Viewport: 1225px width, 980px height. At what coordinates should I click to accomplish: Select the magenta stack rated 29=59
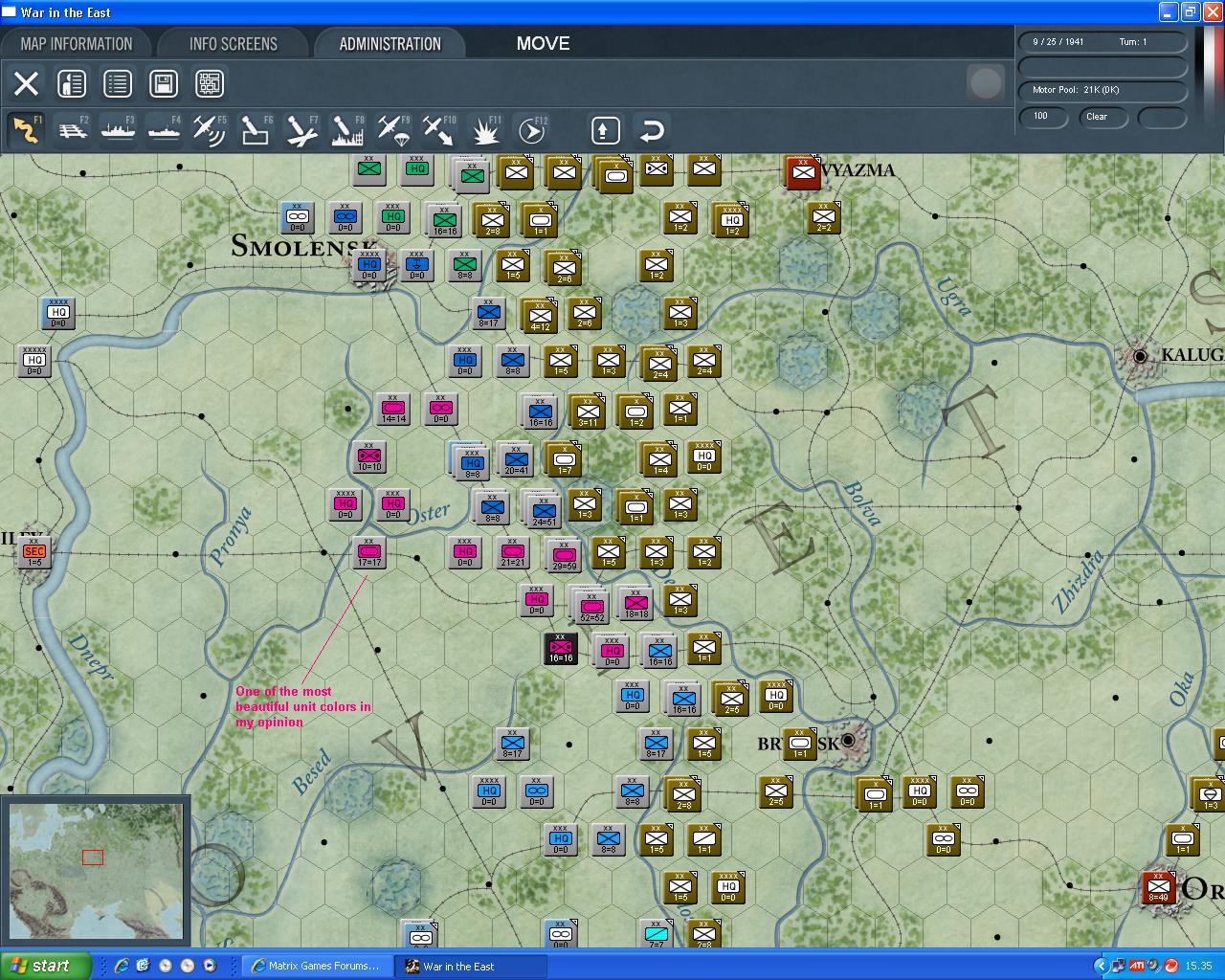(x=565, y=556)
